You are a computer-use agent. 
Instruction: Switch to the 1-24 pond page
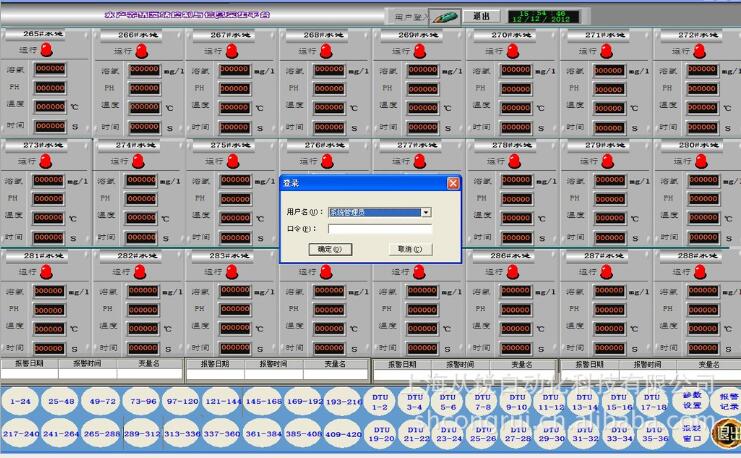click(20, 401)
